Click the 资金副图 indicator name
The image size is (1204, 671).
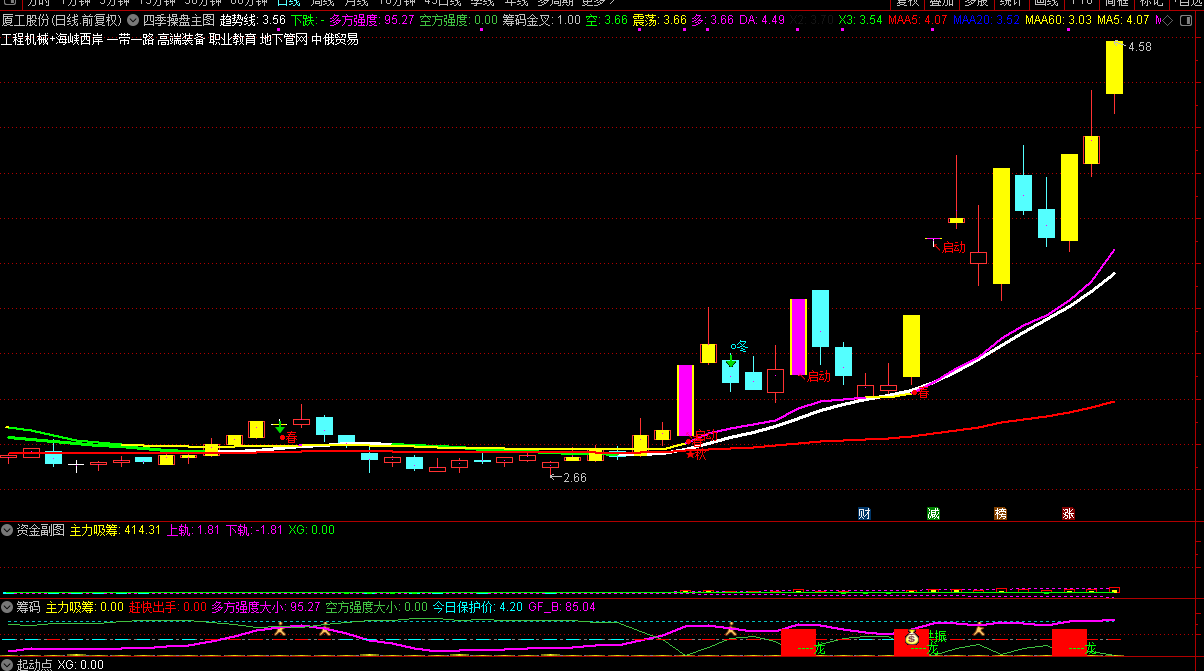(x=40, y=530)
